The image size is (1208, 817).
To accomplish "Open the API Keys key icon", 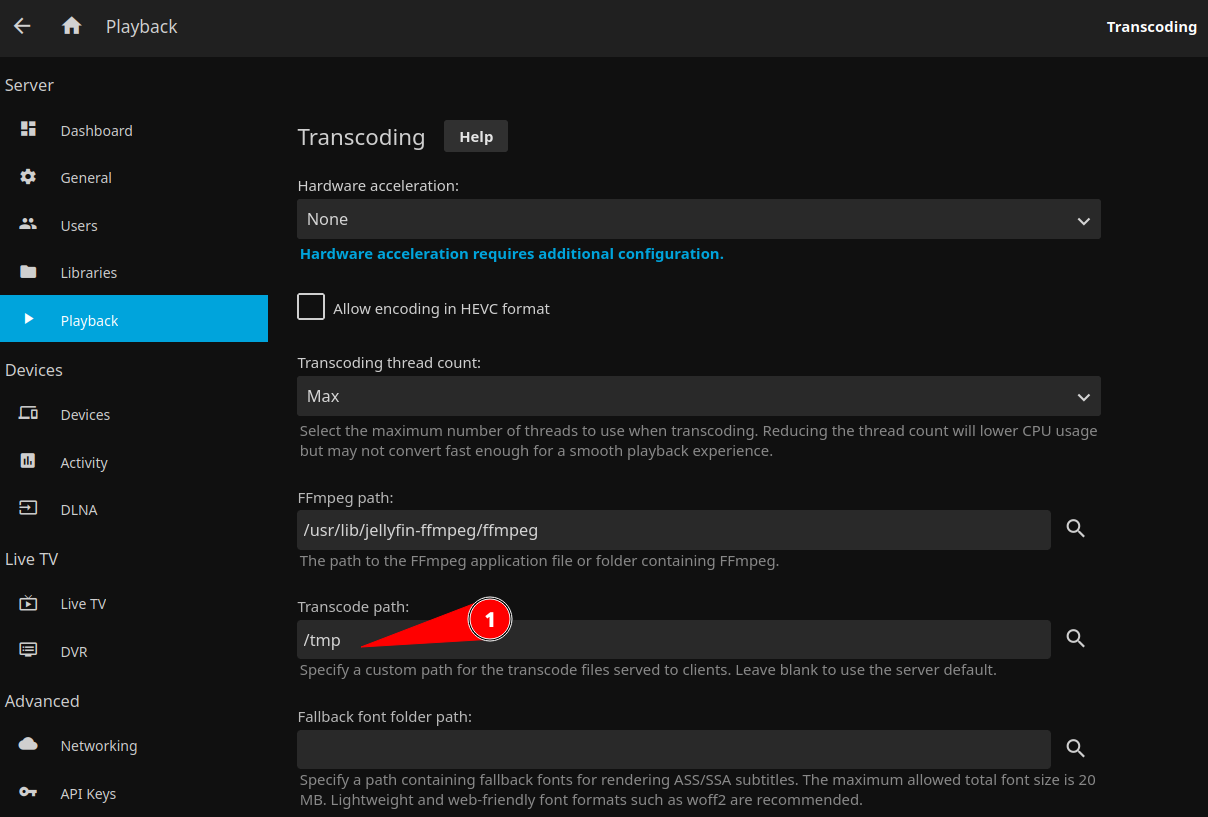I will [x=27, y=792].
